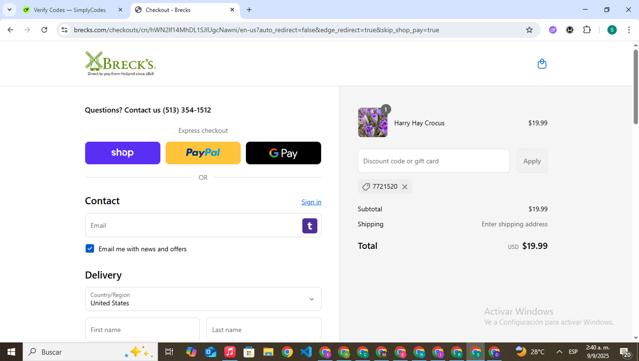The height and width of the screenshot is (361, 639).
Task: Open the notification center icon
Action: tap(625, 352)
